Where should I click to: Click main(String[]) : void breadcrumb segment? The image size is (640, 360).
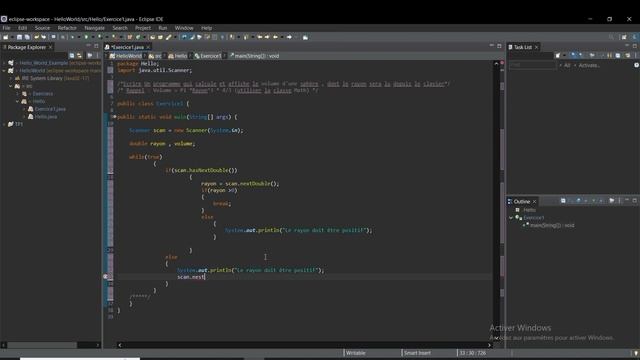pyautogui.click(x=254, y=56)
